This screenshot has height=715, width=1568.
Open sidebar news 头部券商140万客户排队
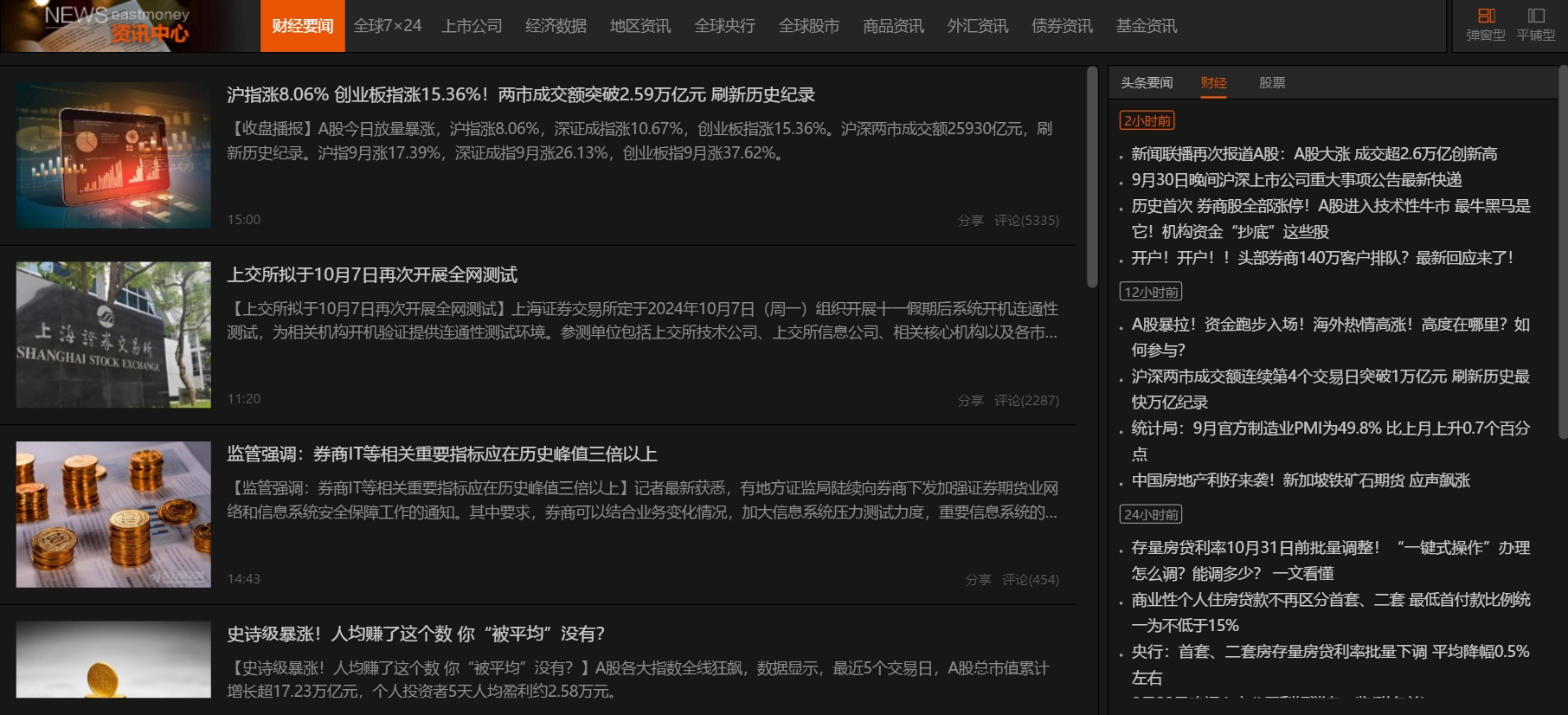(x=1322, y=258)
